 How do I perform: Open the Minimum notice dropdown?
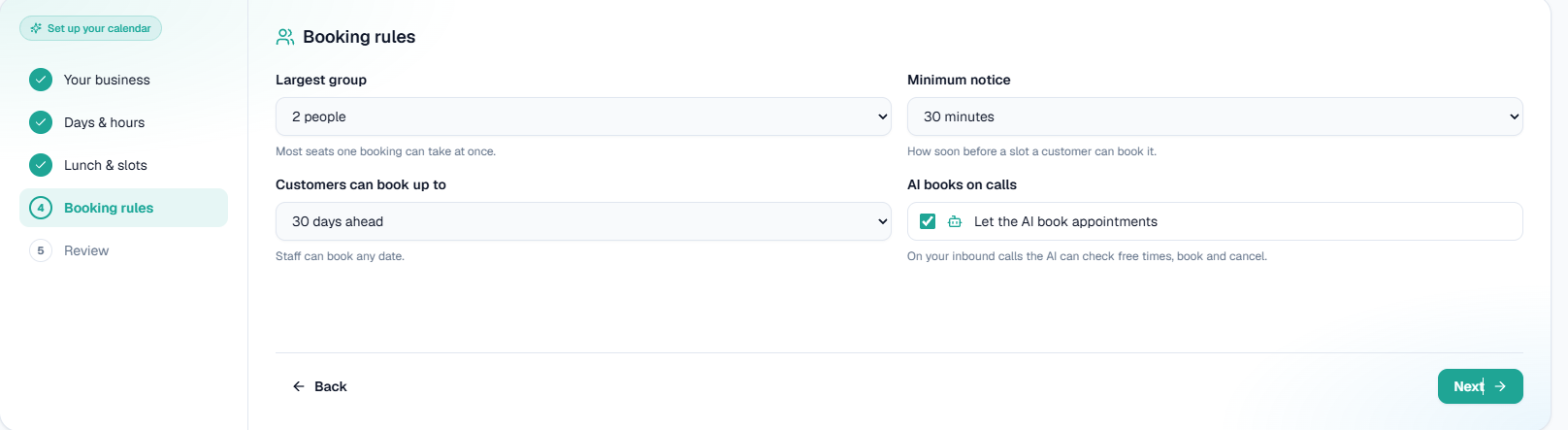click(x=1215, y=116)
